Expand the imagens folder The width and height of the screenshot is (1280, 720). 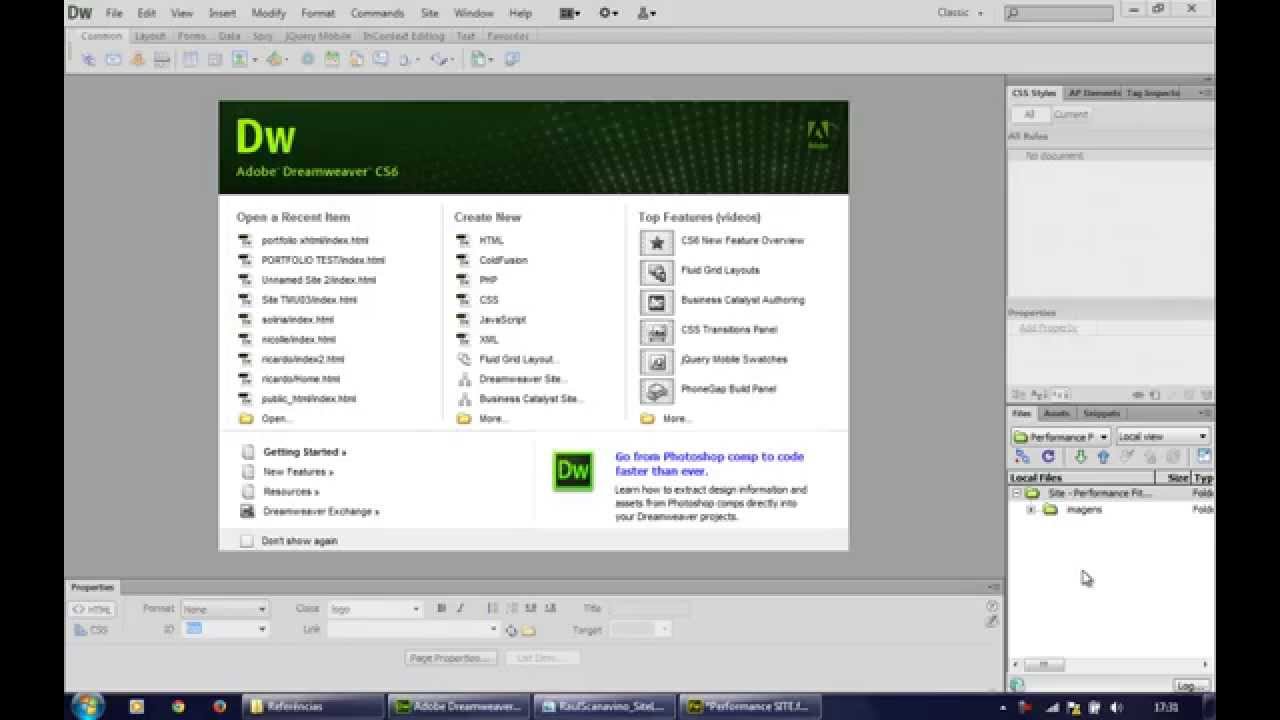[x=1030, y=510]
